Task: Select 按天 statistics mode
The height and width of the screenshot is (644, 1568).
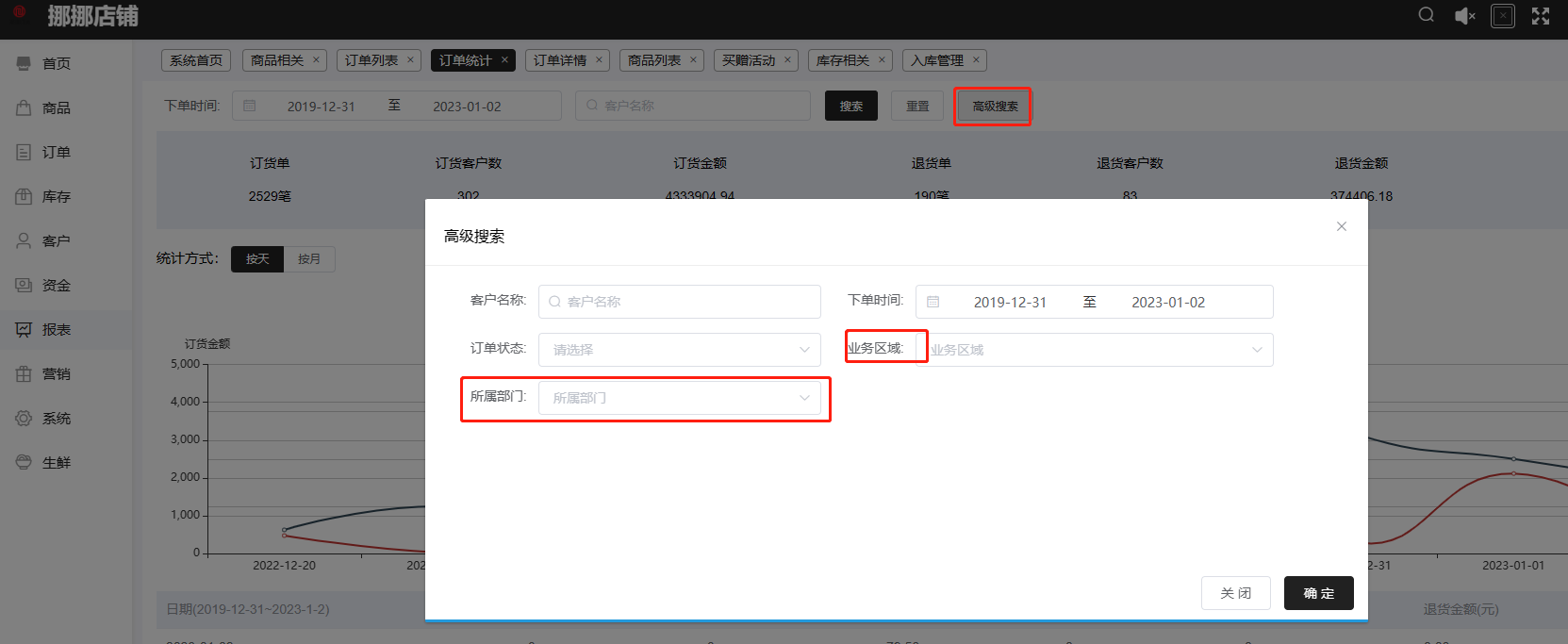Action: click(257, 259)
